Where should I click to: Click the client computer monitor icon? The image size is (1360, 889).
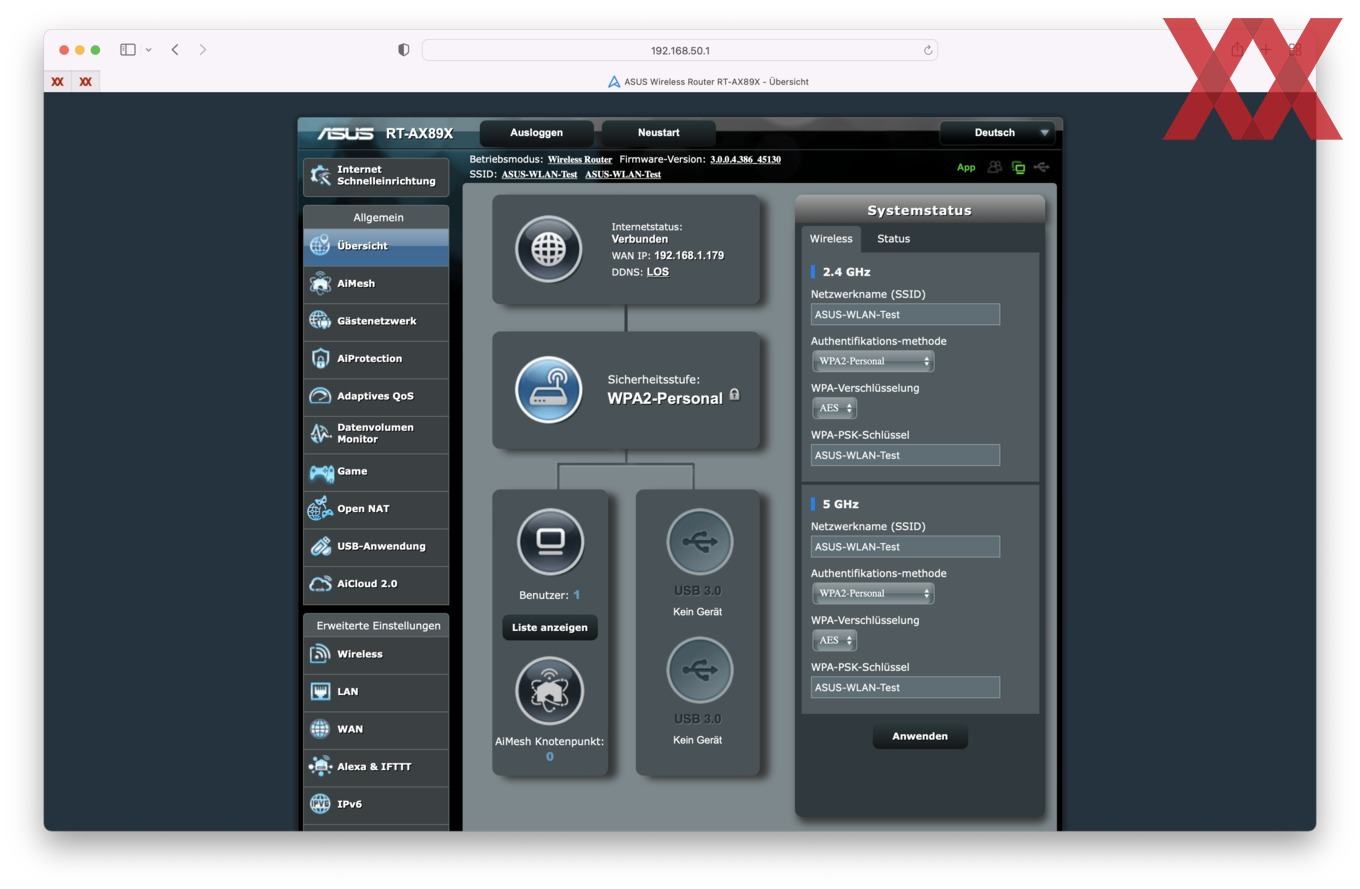pyautogui.click(x=550, y=542)
